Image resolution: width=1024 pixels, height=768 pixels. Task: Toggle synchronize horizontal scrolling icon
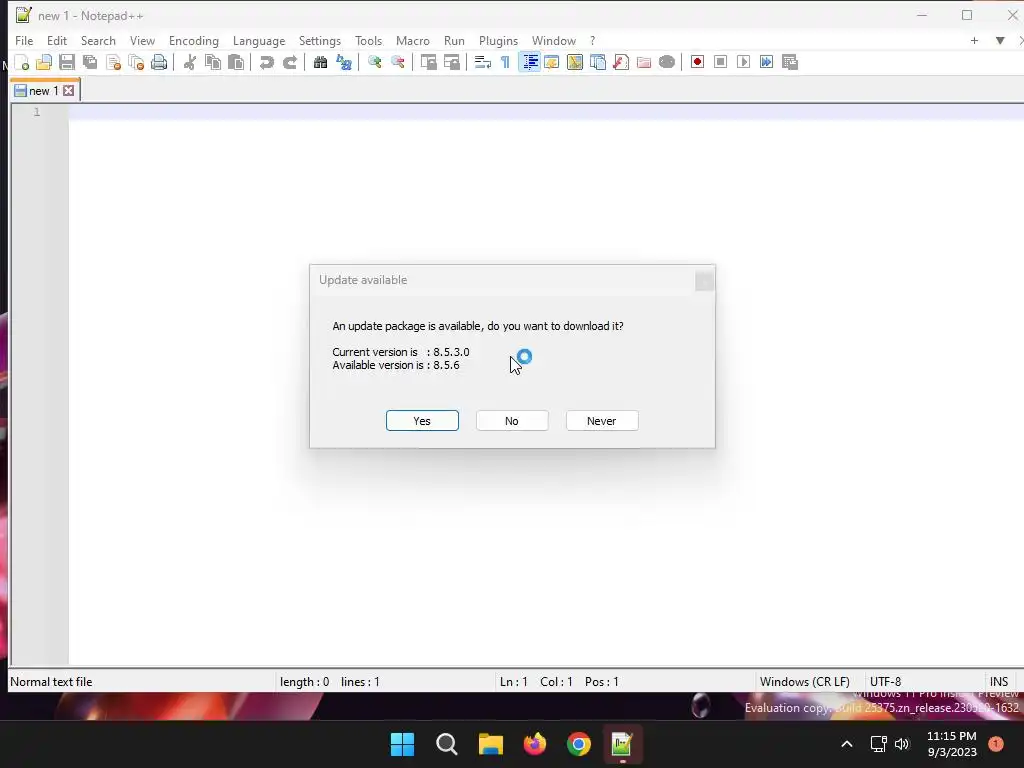(451, 62)
